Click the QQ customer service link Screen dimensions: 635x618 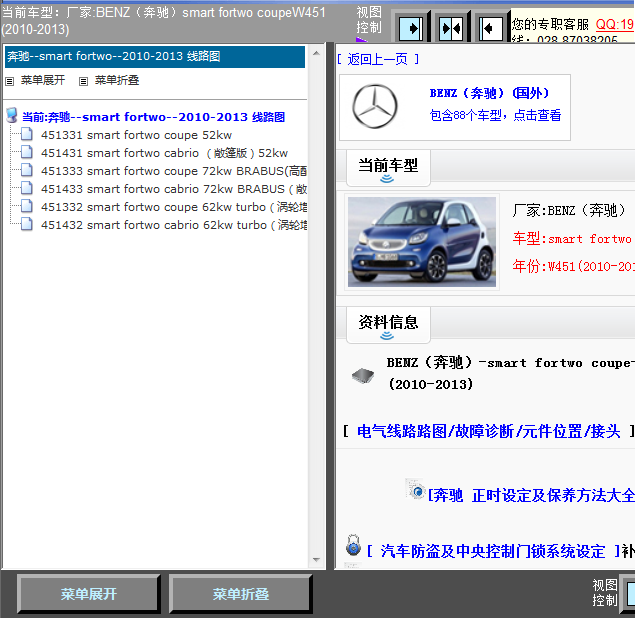point(615,24)
